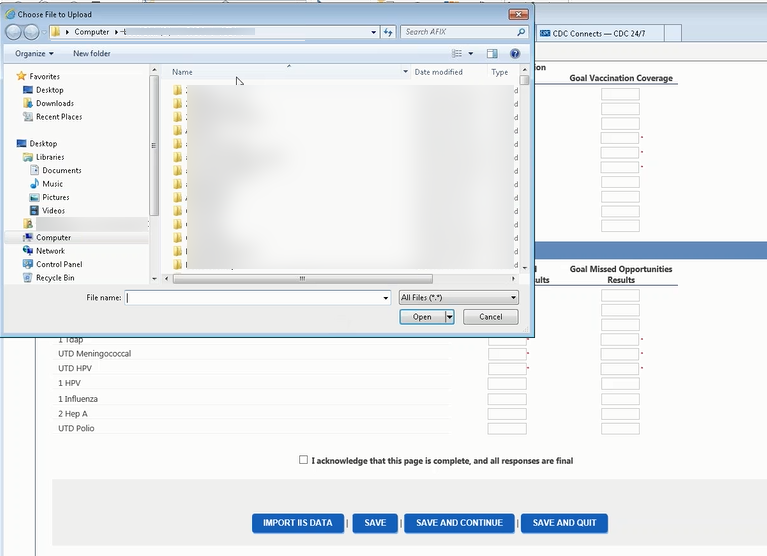This screenshot has width=767, height=556.
Task: Click first Goal Vaccination Coverage input box
Action: point(620,94)
